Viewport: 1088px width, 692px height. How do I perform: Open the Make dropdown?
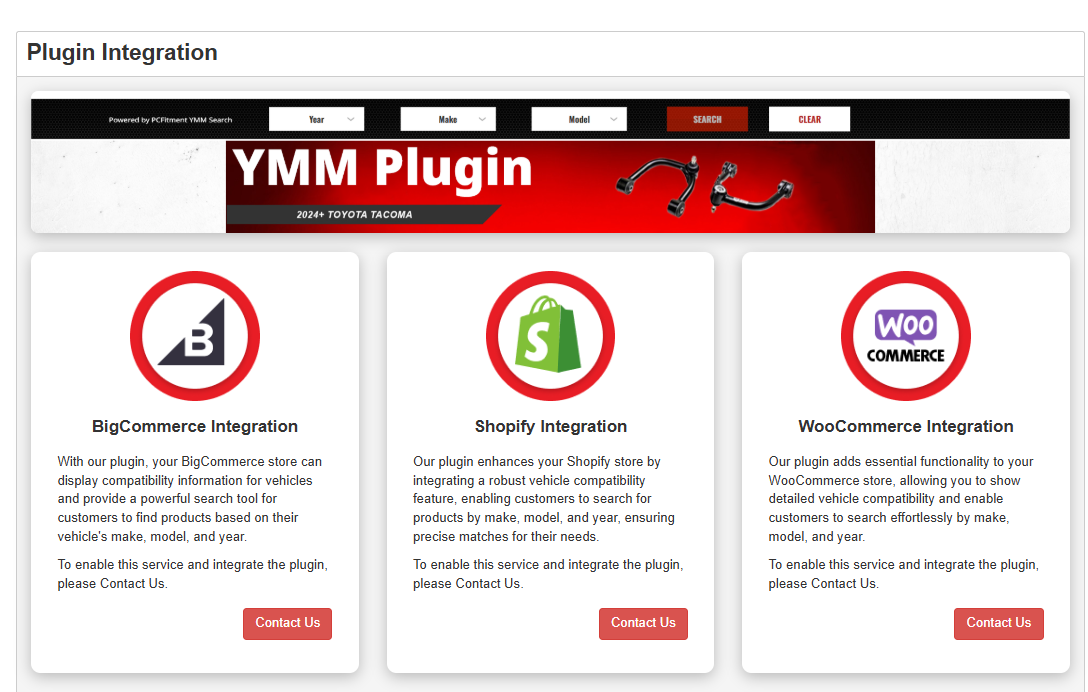pyautogui.click(x=447, y=118)
